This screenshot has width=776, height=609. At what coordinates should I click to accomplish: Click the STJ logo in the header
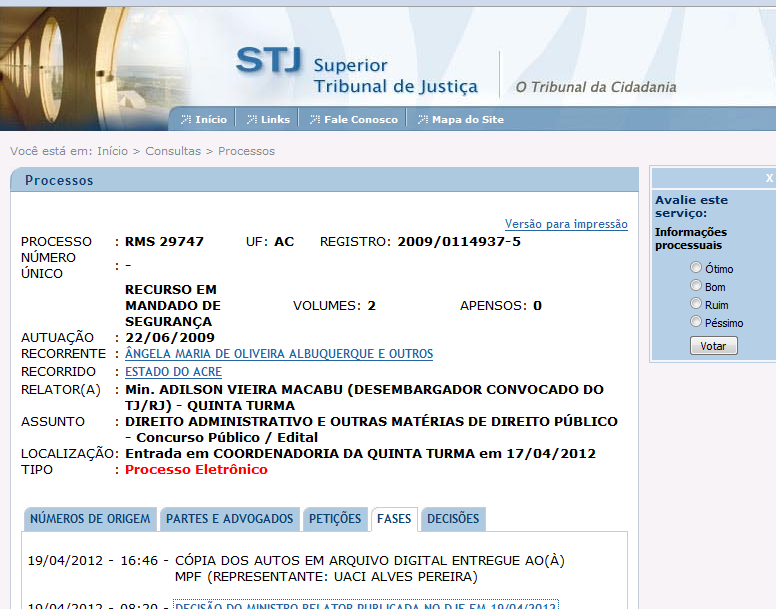(269, 60)
